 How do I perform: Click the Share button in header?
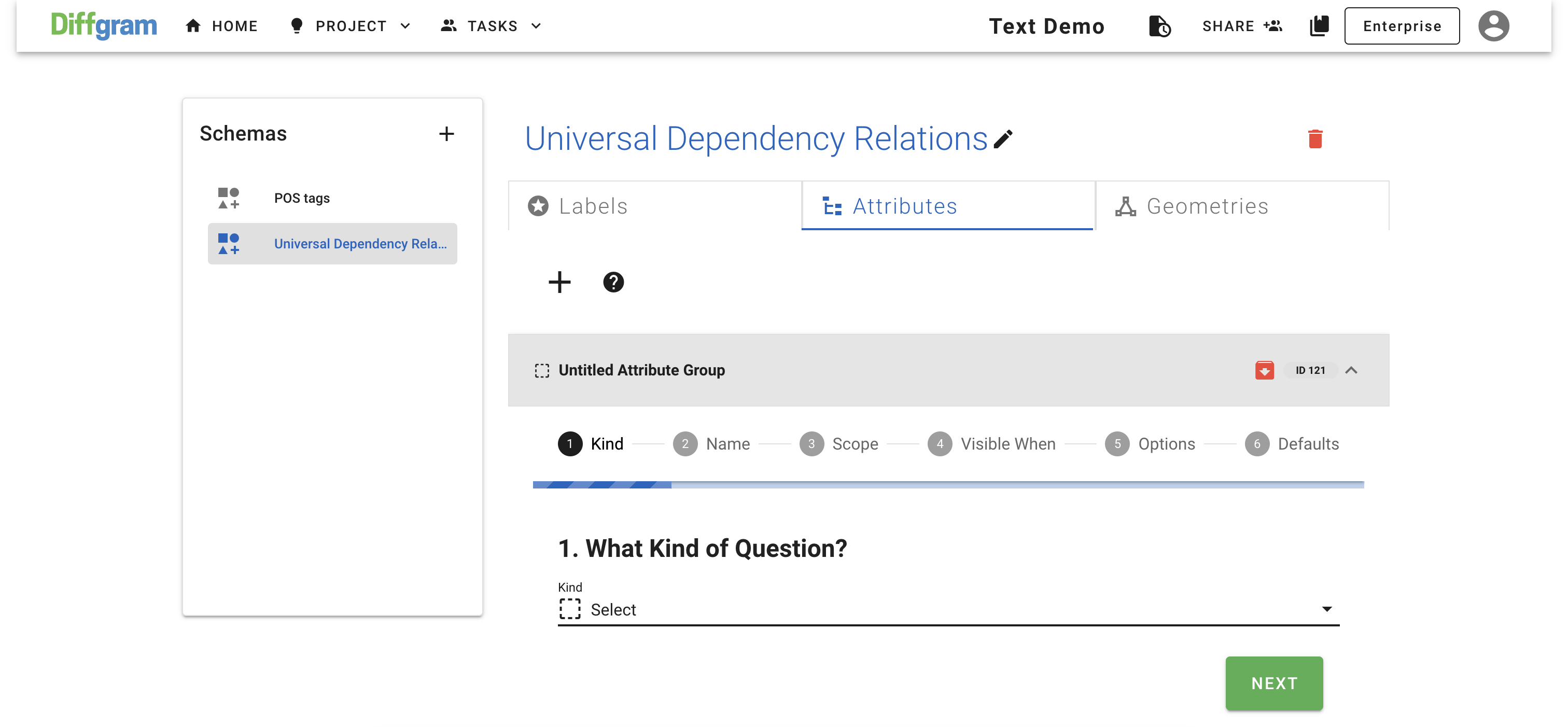click(x=1242, y=26)
